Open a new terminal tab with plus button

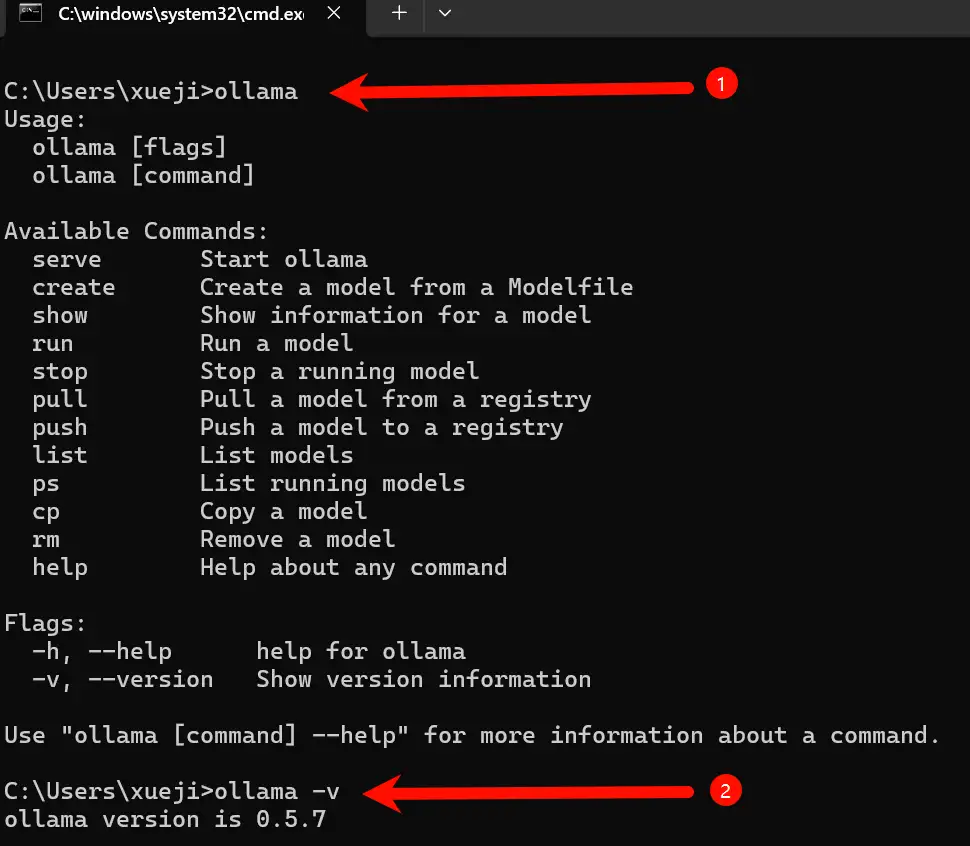click(399, 14)
